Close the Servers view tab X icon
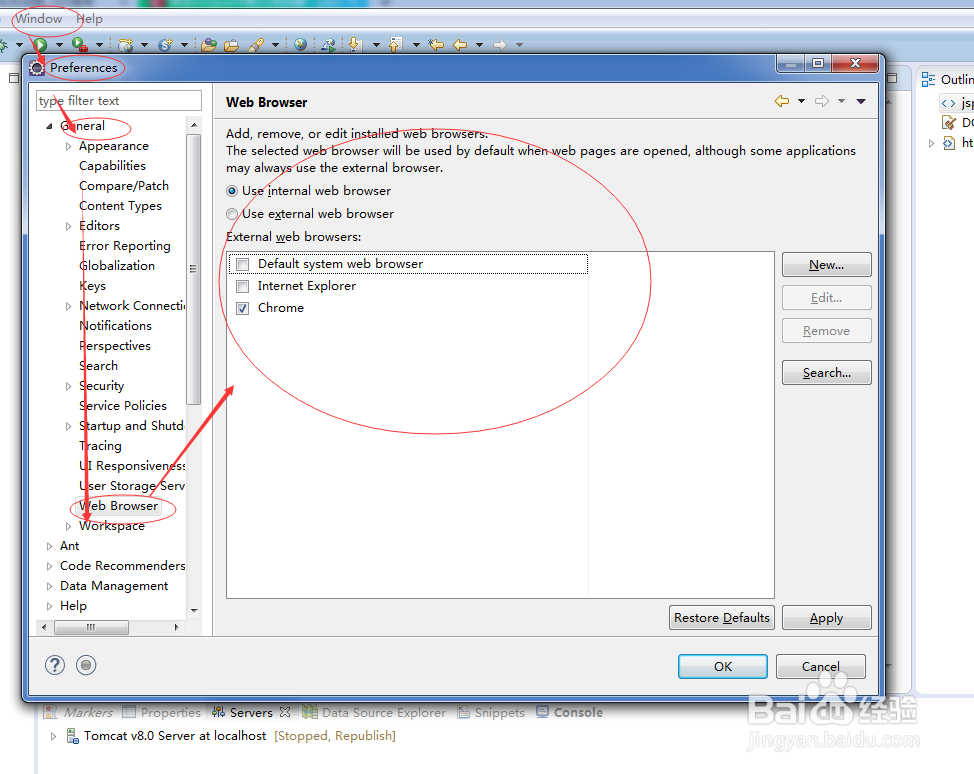This screenshot has width=974, height=774. (285, 712)
